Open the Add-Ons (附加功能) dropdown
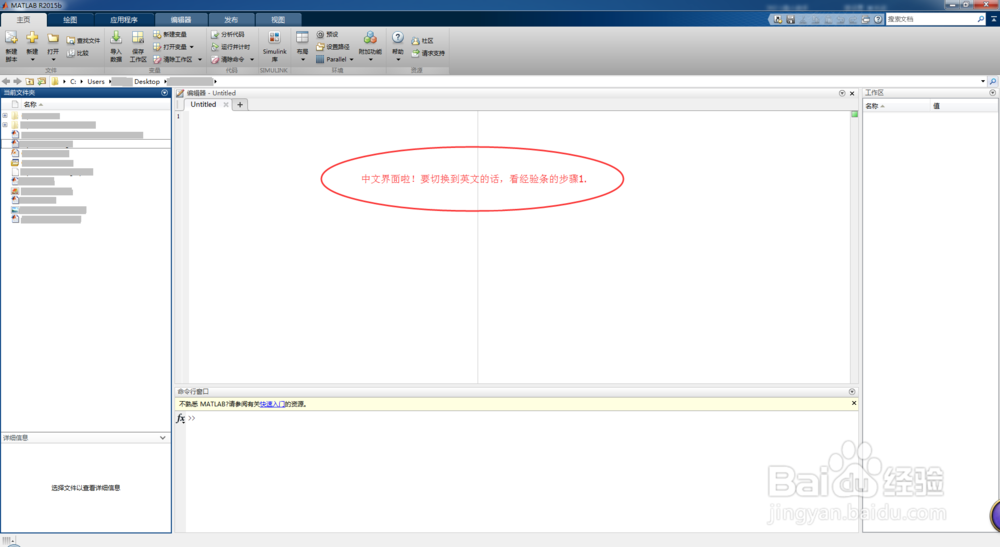Viewport: 1000px width, 547px height. [370, 46]
